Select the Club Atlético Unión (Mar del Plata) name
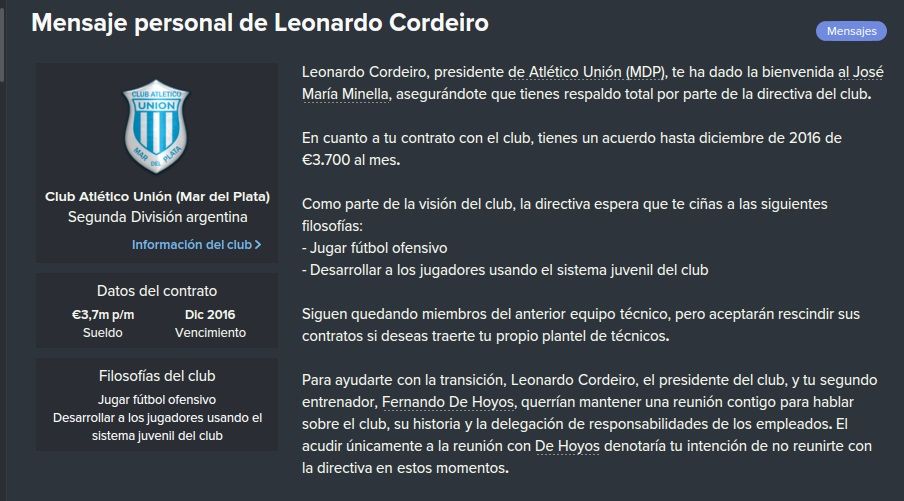 [157, 197]
